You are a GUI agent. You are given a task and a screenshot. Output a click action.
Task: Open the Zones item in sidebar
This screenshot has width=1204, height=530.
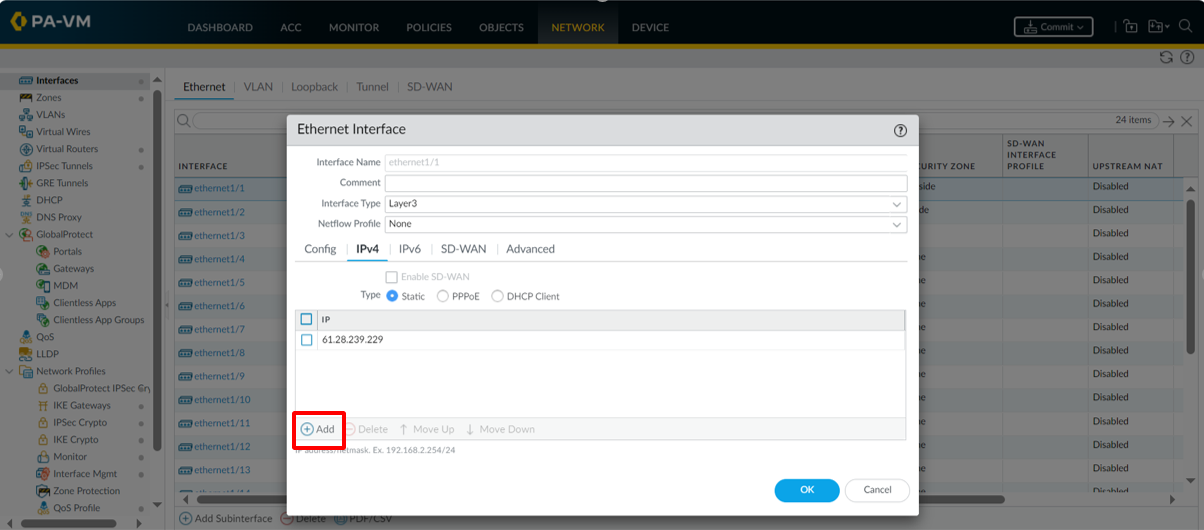48,98
